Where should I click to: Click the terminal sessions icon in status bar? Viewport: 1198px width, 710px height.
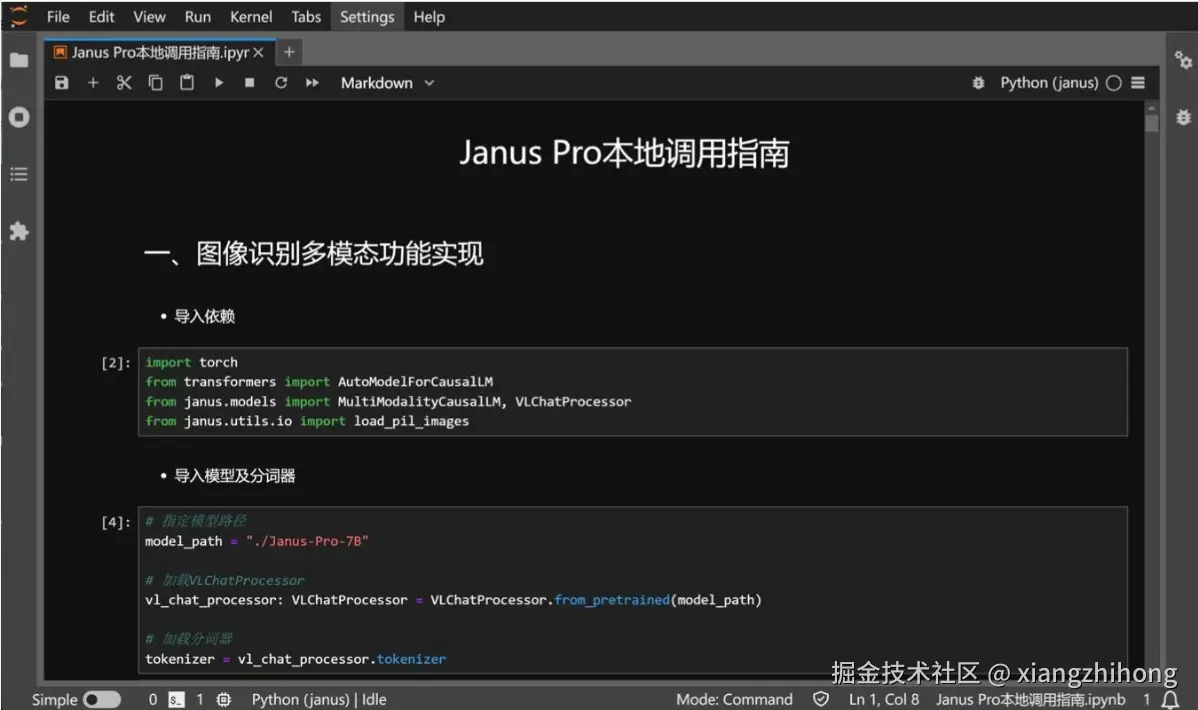point(176,699)
